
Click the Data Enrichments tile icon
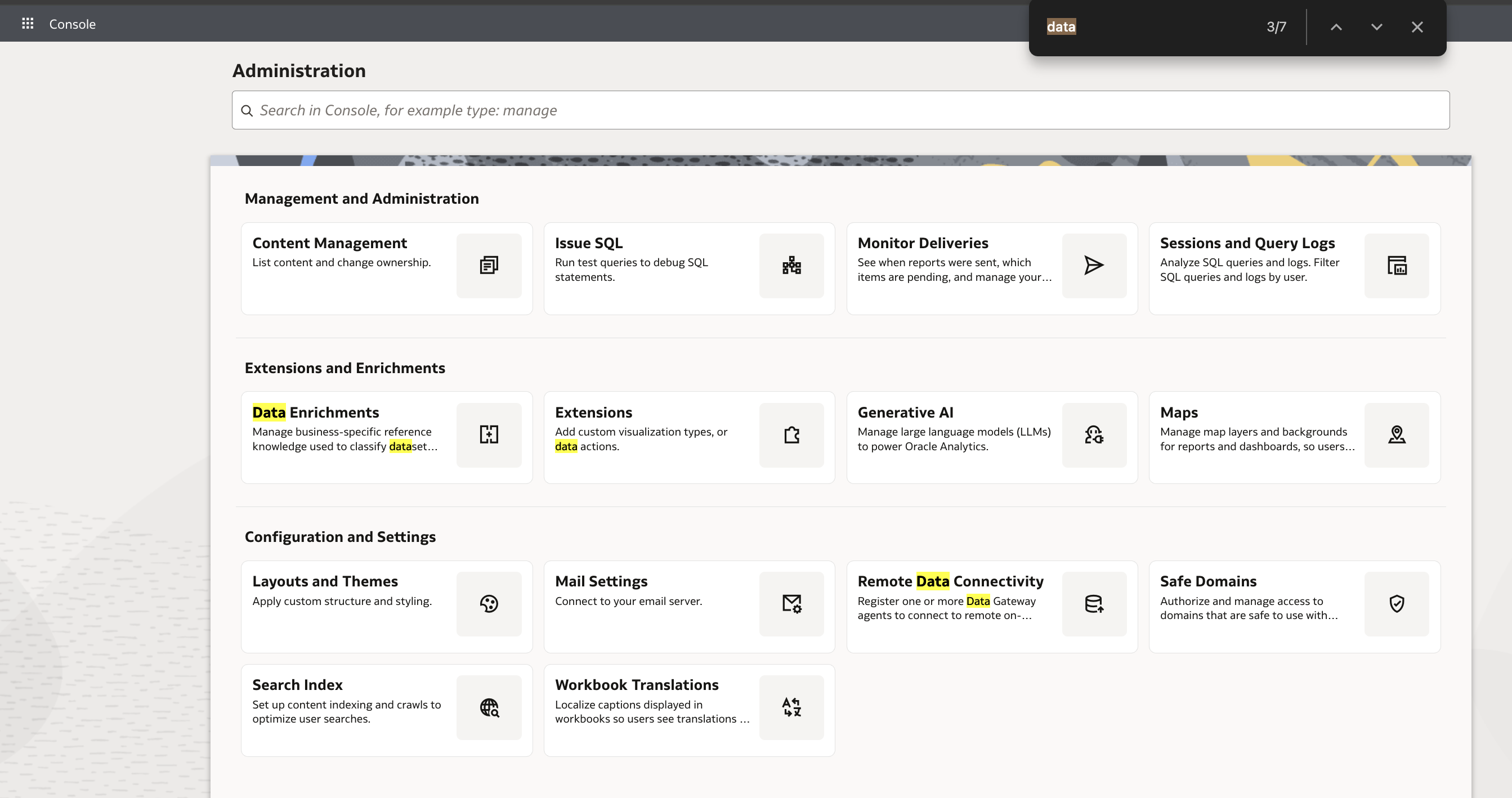489,434
